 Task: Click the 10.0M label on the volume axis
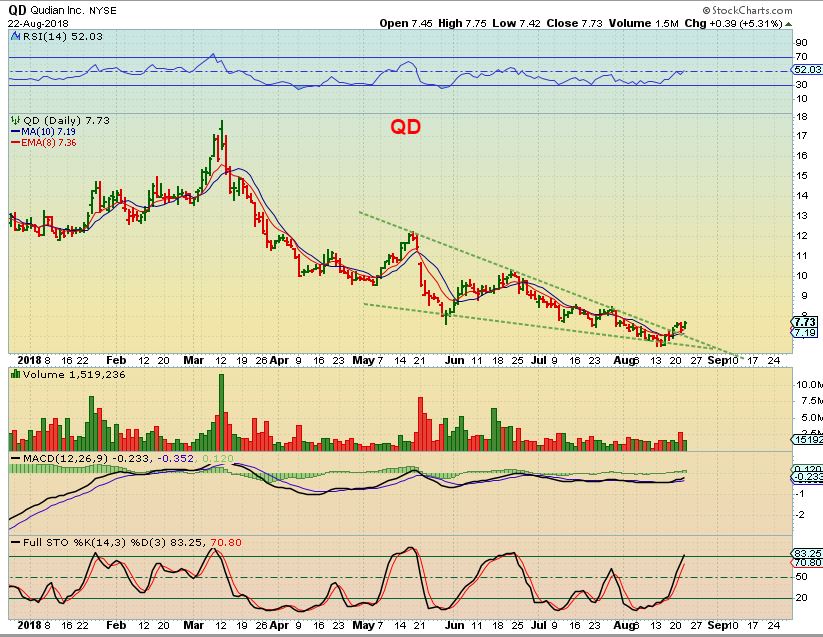click(x=808, y=385)
